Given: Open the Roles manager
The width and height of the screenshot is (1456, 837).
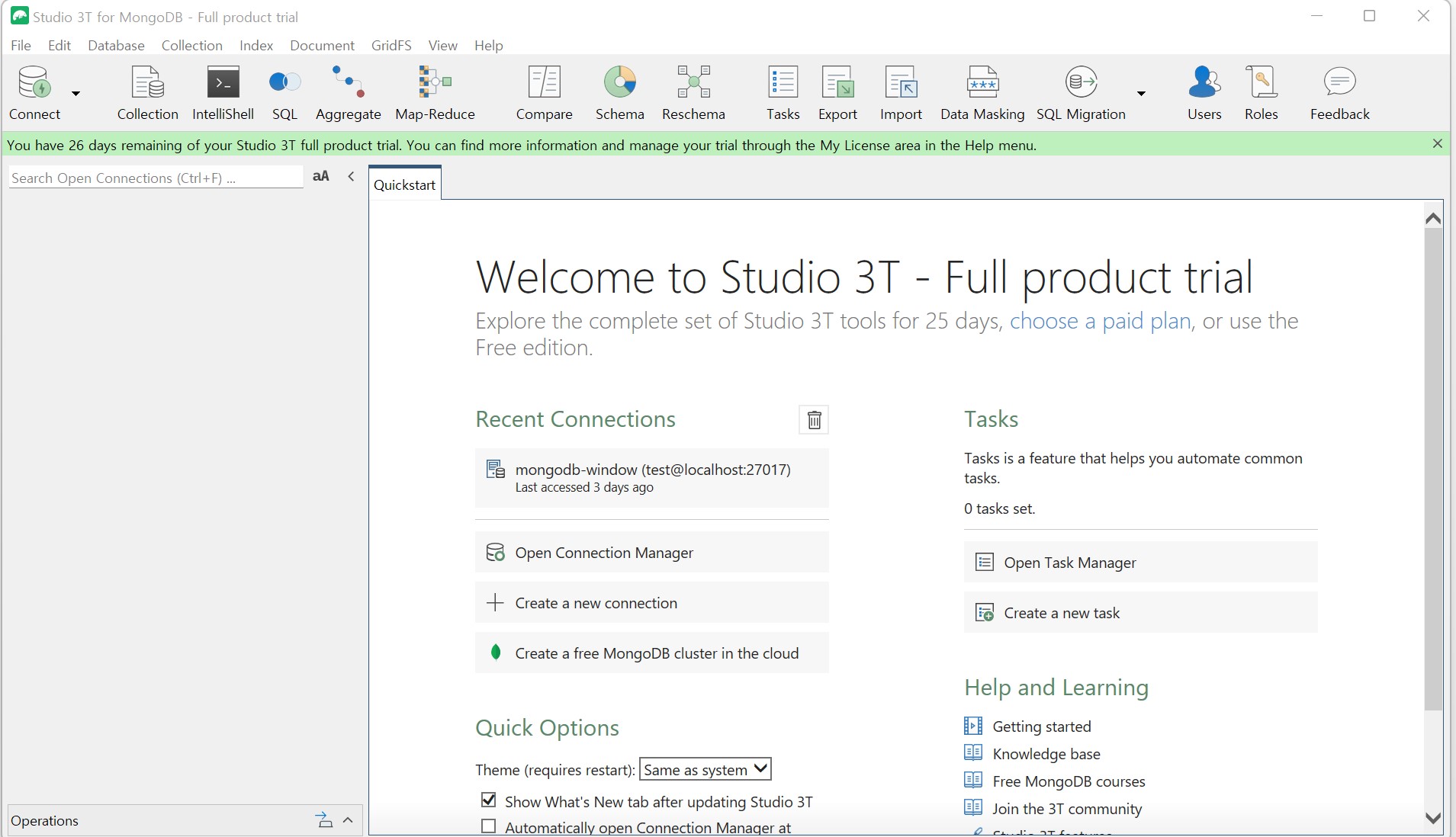Looking at the screenshot, I should [x=1261, y=92].
